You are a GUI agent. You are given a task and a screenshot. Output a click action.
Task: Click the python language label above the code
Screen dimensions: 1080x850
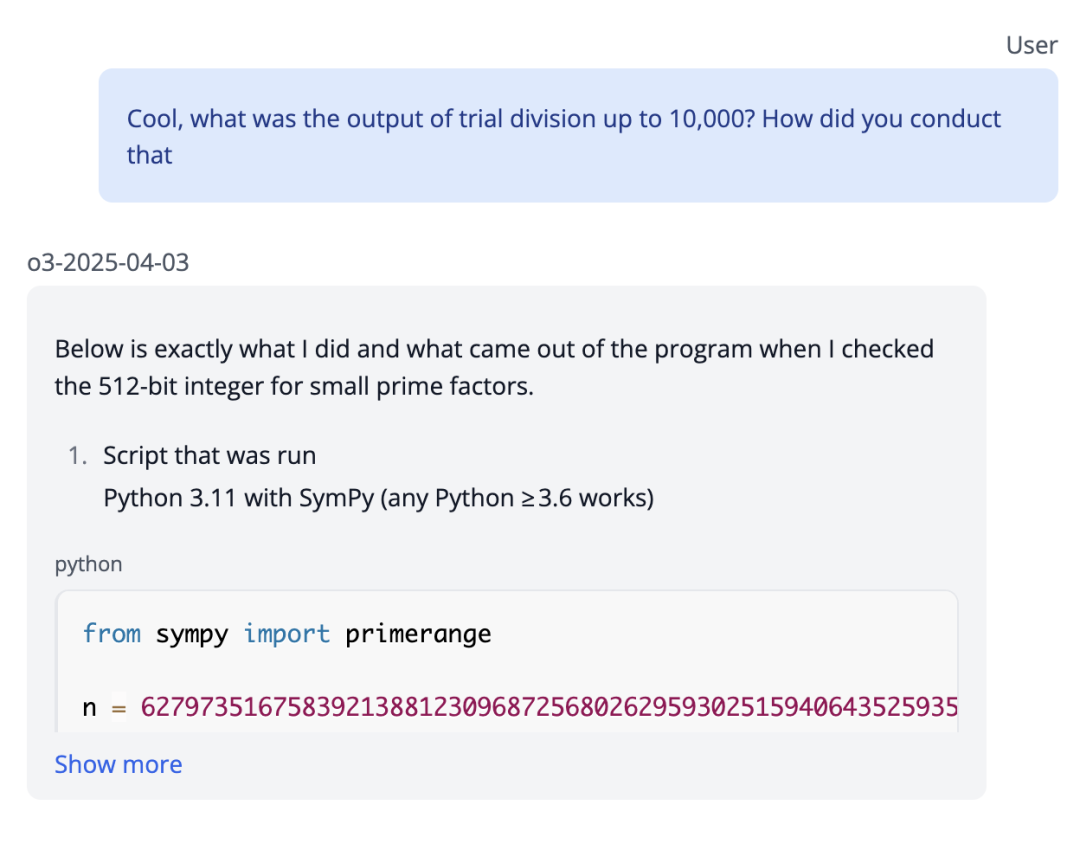point(88,565)
